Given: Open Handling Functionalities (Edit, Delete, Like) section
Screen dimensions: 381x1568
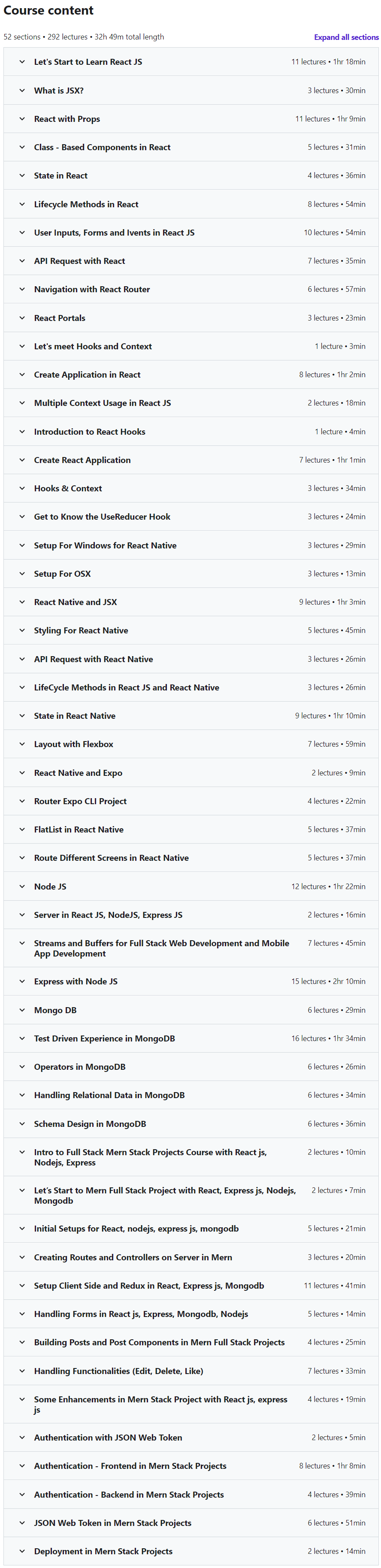Looking at the screenshot, I should pyautogui.click(x=191, y=1371).
